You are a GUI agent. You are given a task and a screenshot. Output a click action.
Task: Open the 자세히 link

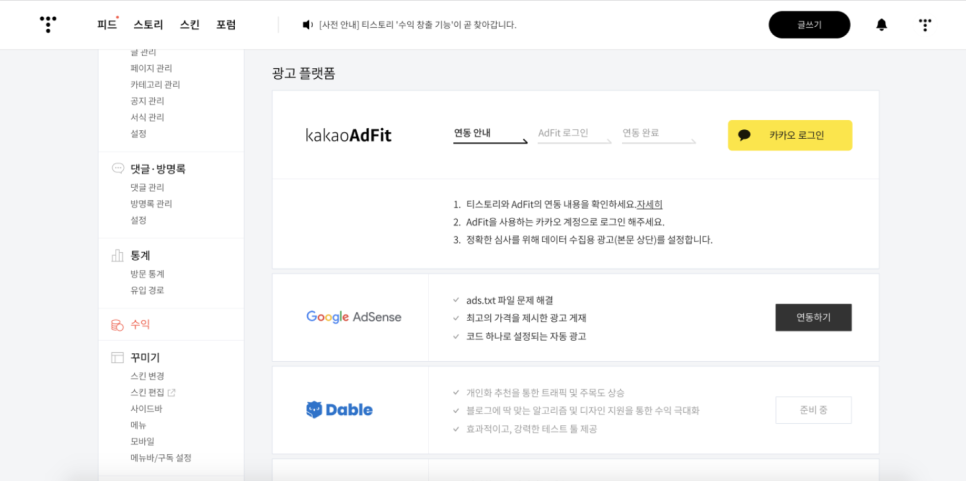point(649,204)
